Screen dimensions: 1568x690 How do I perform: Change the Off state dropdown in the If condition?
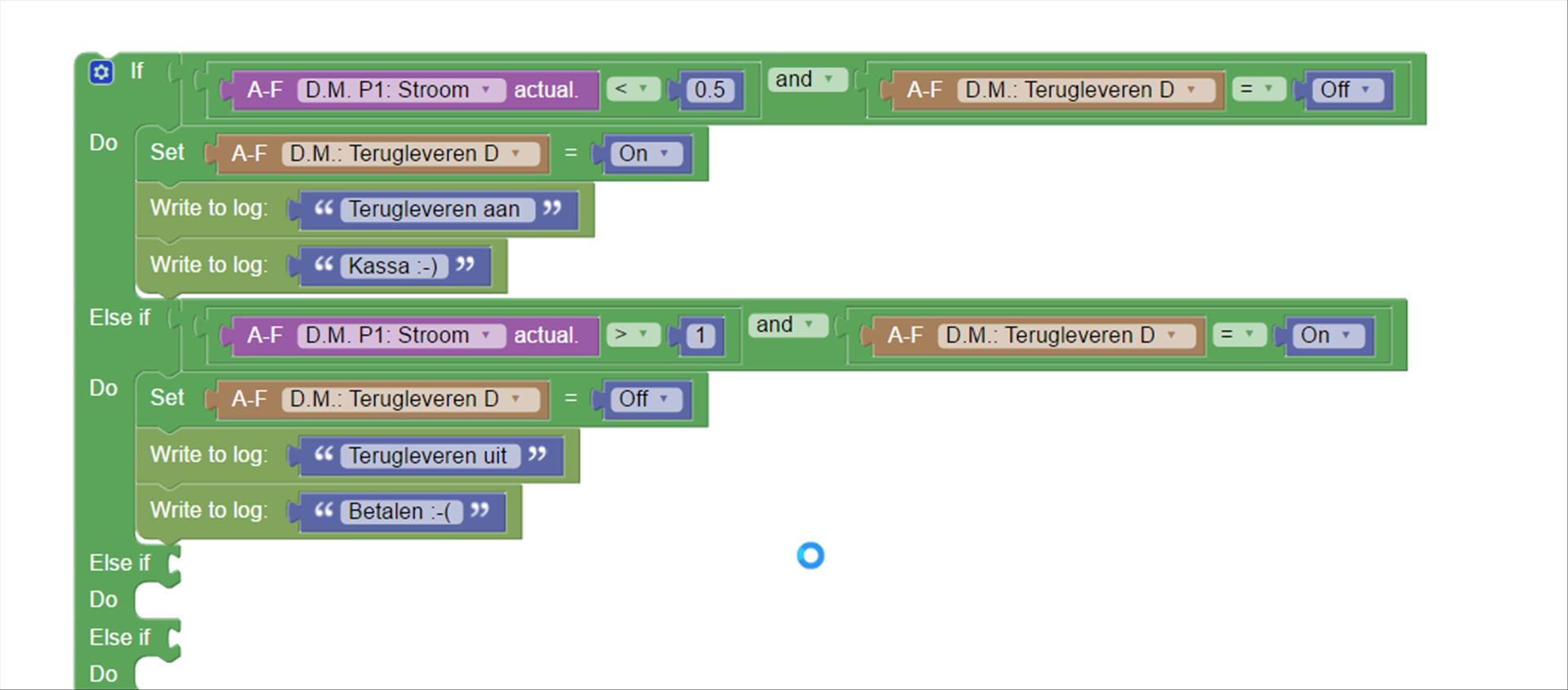pyautogui.click(x=1347, y=90)
